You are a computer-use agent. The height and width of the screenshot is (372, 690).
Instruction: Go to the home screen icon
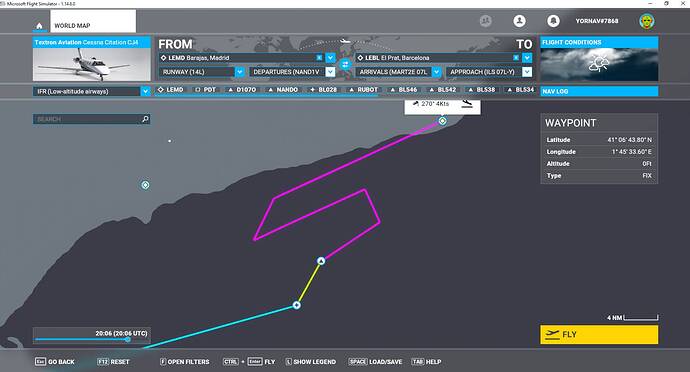(x=39, y=26)
